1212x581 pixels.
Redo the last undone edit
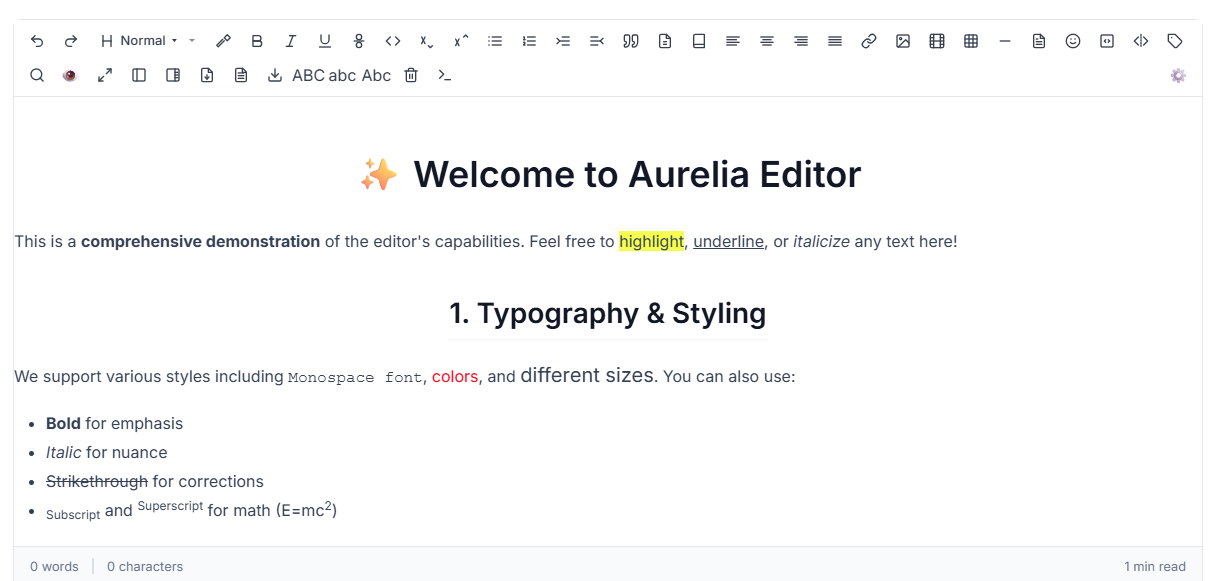click(x=71, y=41)
